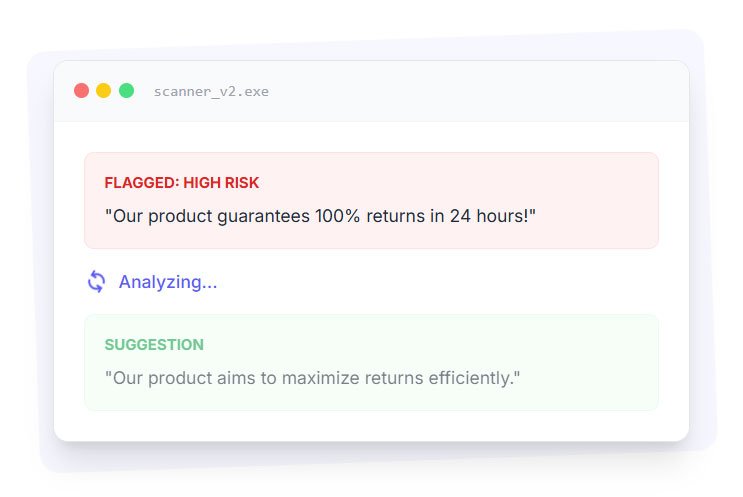Viewport: 743px width, 497px height.
Task: Click the word "guarantees" in flagged quote
Action: tap(264, 215)
